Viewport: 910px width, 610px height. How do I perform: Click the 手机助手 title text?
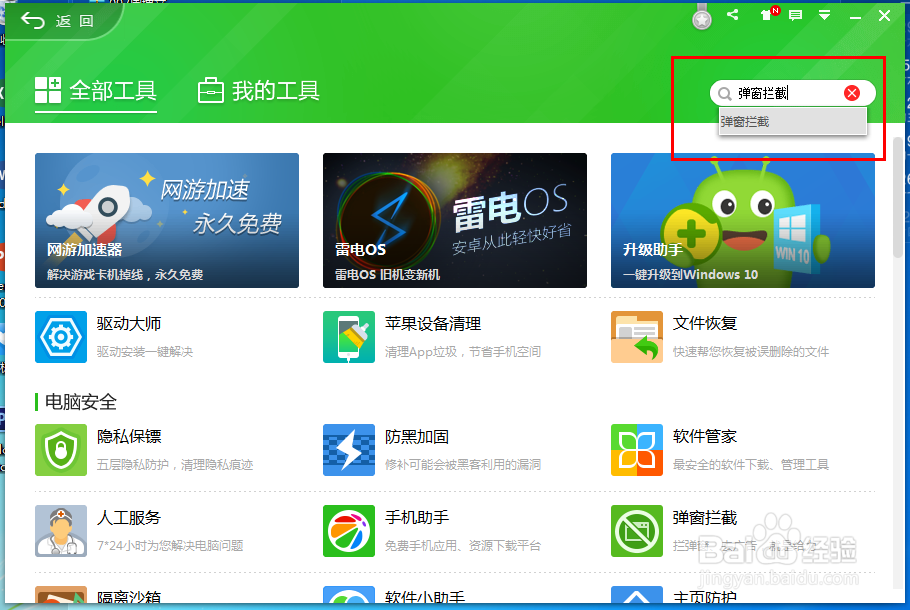417,518
